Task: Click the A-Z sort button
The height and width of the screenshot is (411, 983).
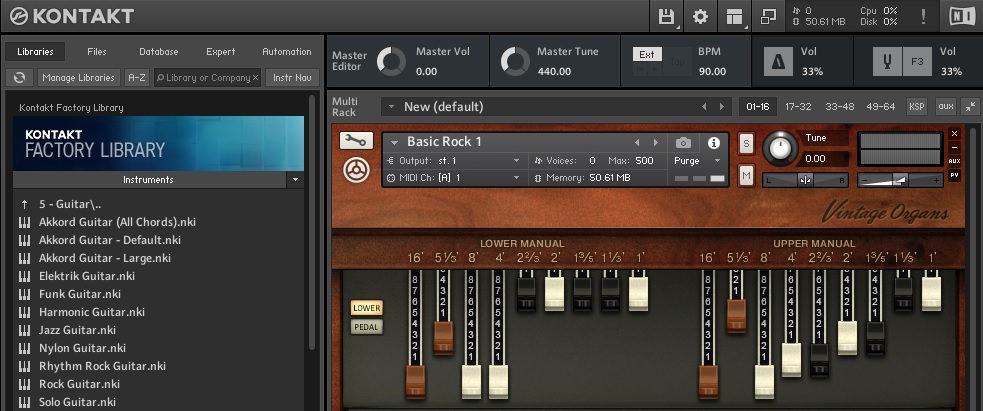Action: tap(137, 78)
